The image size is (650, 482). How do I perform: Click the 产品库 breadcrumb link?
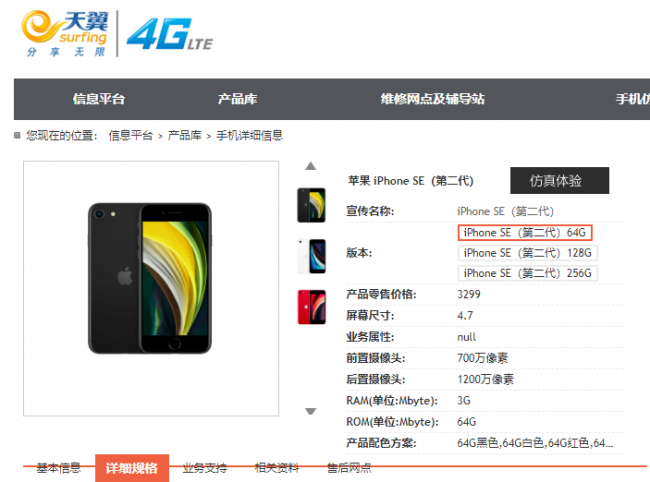pos(184,136)
